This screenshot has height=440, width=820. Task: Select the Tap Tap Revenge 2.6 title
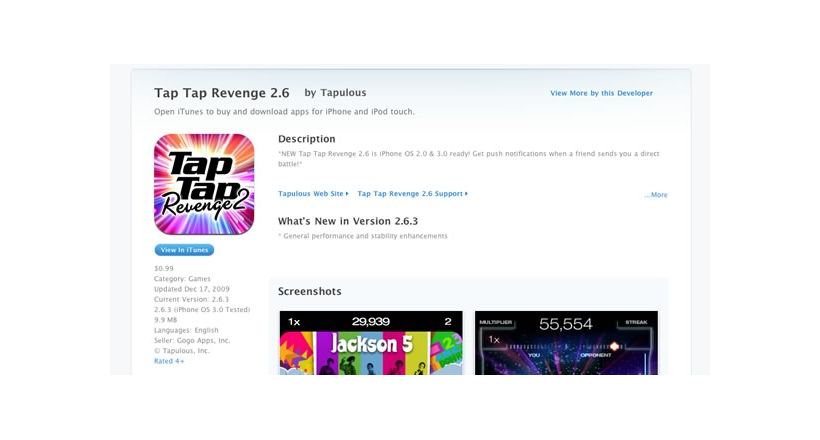coord(222,93)
